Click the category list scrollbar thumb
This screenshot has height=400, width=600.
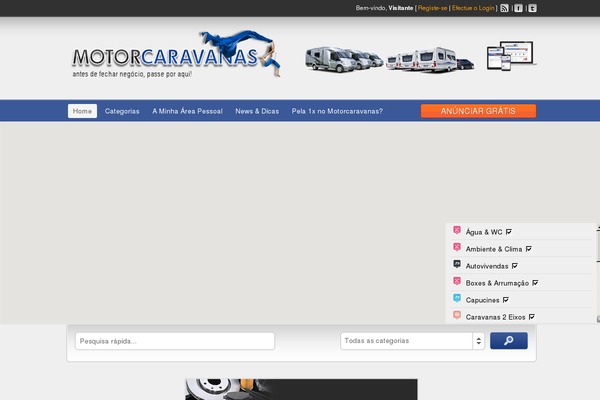coord(598,246)
